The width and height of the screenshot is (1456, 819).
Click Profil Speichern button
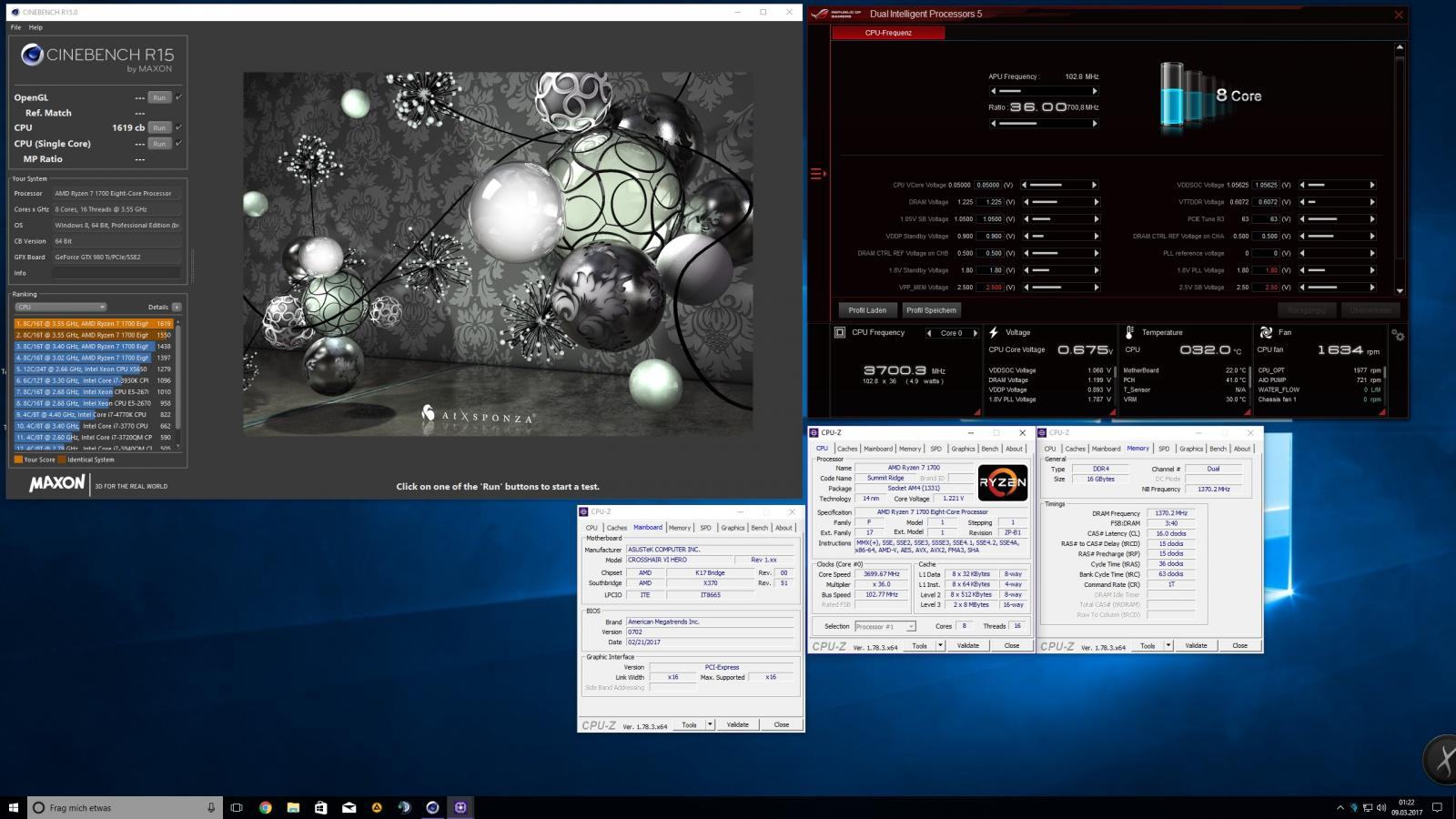click(x=931, y=310)
